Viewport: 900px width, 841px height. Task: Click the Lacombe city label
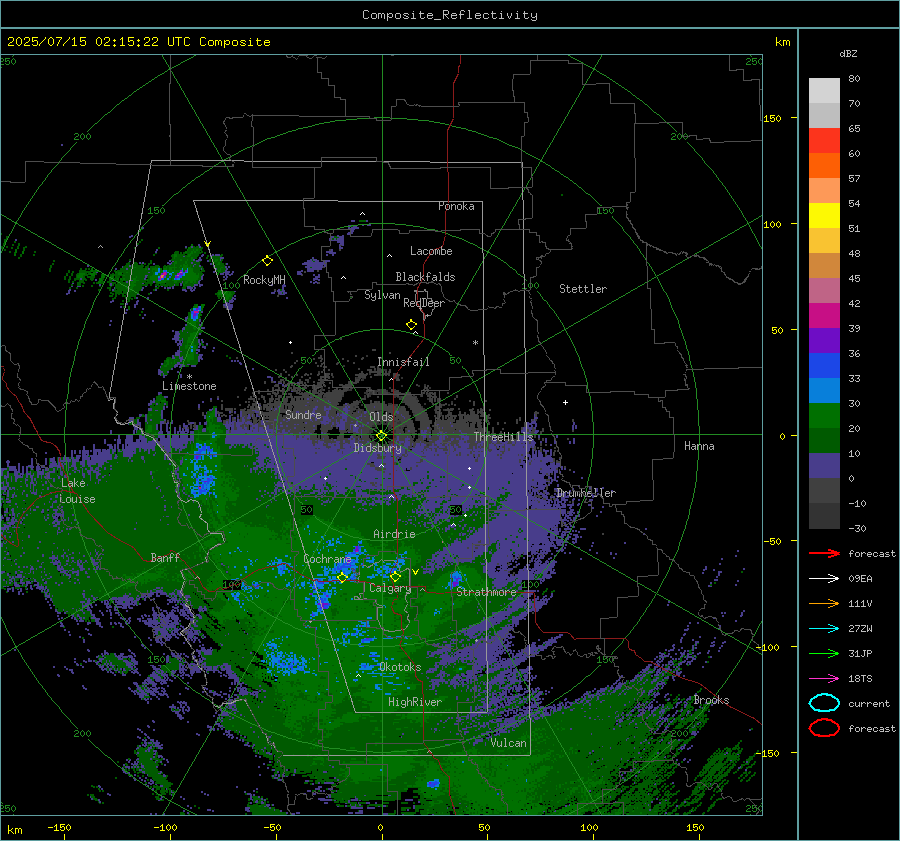(x=431, y=251)
